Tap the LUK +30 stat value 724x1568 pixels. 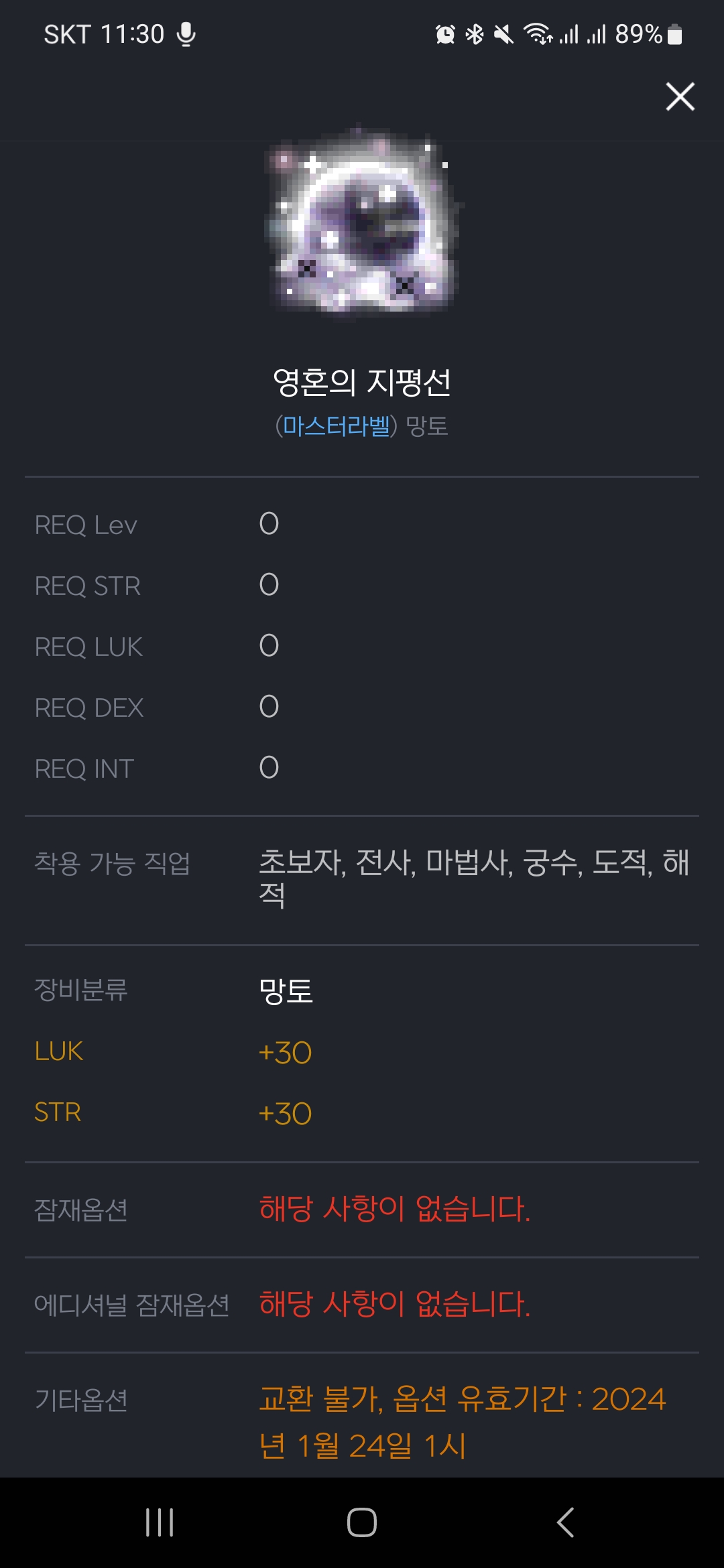pos(286,1053)
